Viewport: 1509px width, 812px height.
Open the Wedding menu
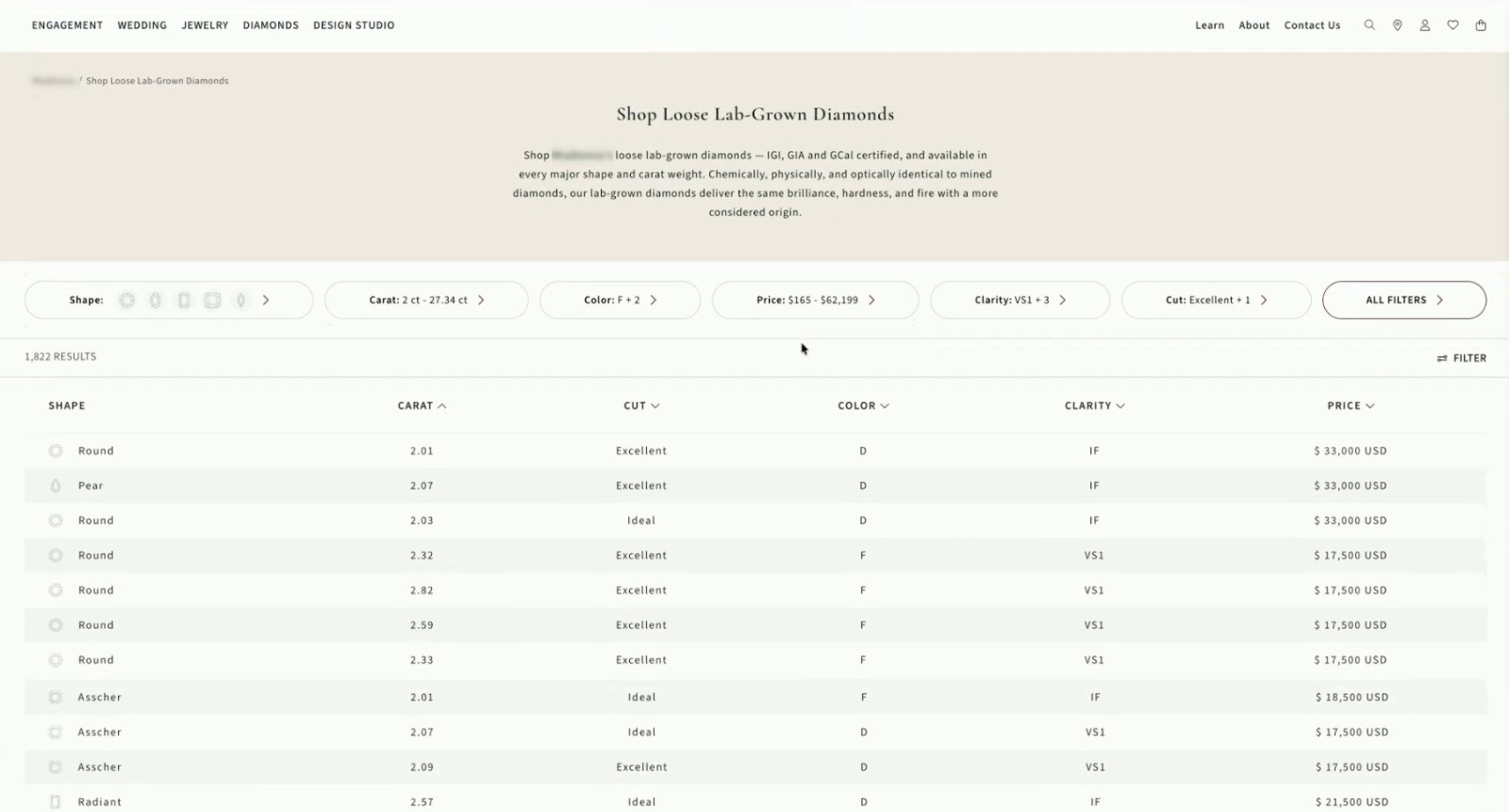point(141,25)
